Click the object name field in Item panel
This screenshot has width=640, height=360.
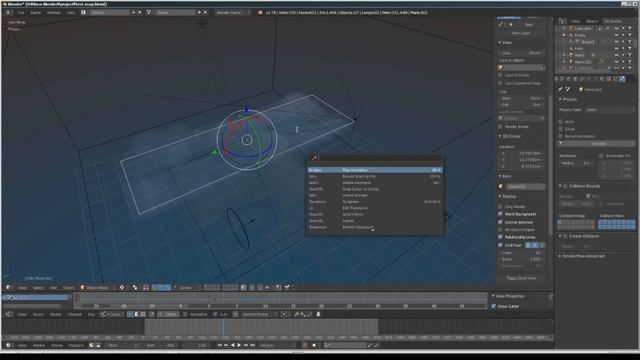click(525, 187)
